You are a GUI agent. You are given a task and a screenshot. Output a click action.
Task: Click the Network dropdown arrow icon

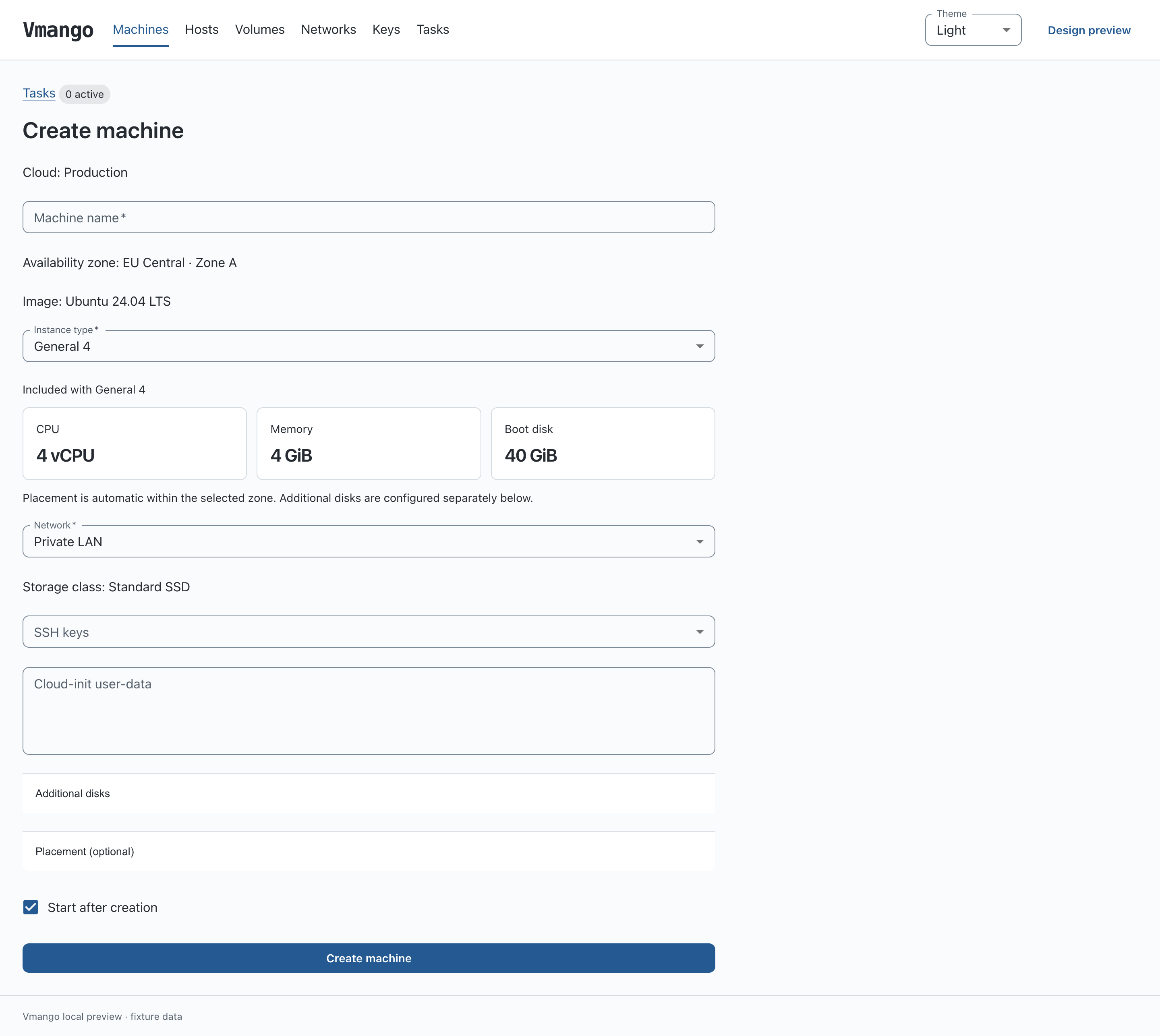[x=700, y=541]
